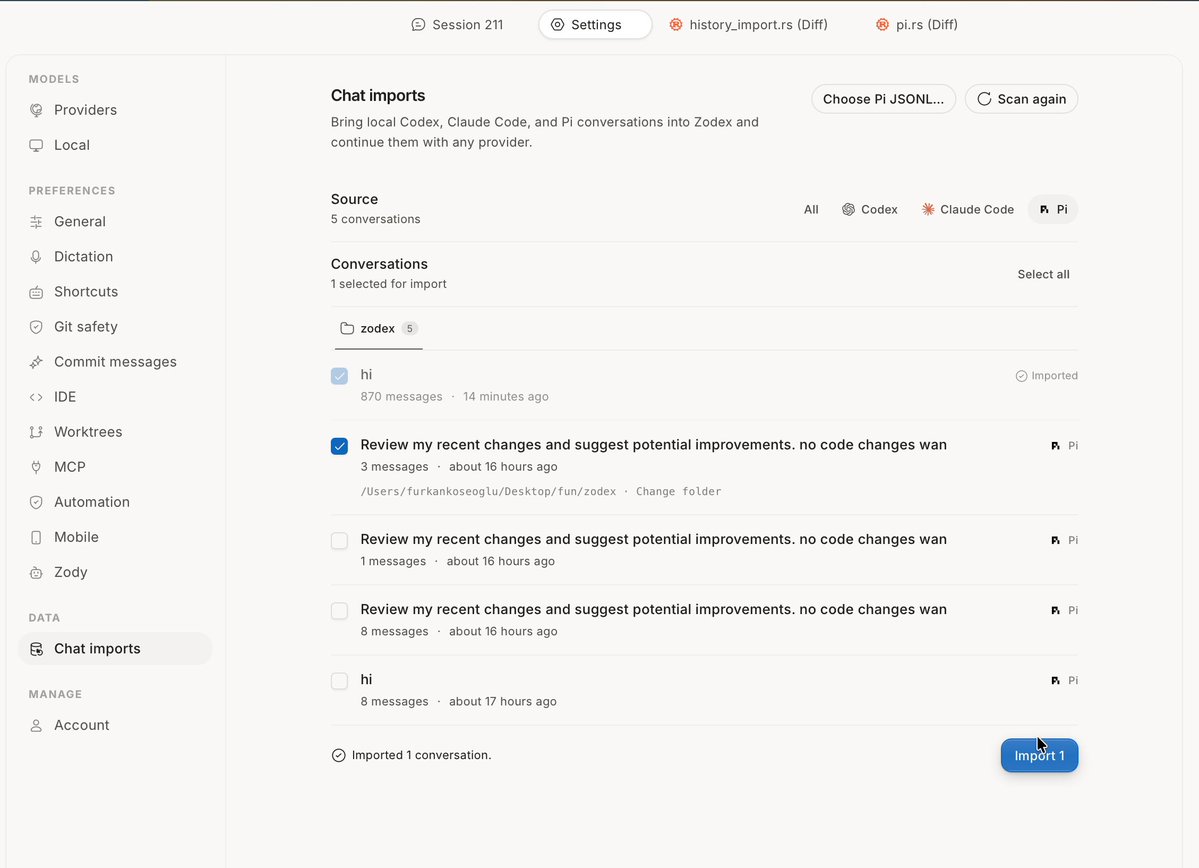Click the '870 messages' text

pyautogui.click(x=401, y=397)
